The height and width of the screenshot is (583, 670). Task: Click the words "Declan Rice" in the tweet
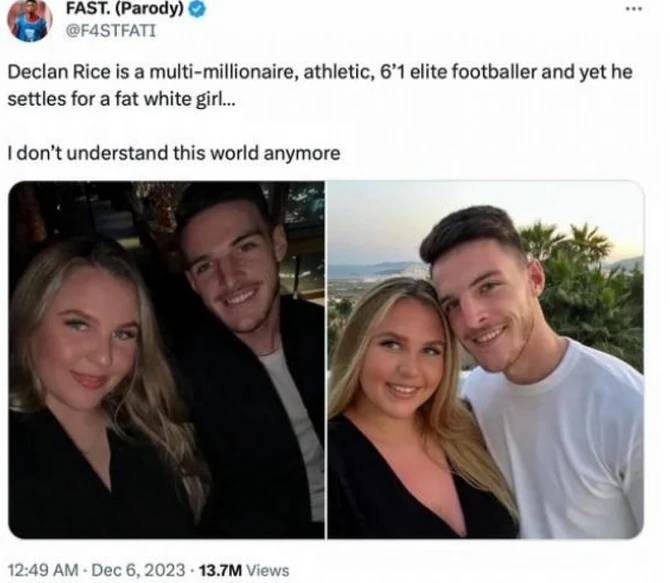click(53, 75)
